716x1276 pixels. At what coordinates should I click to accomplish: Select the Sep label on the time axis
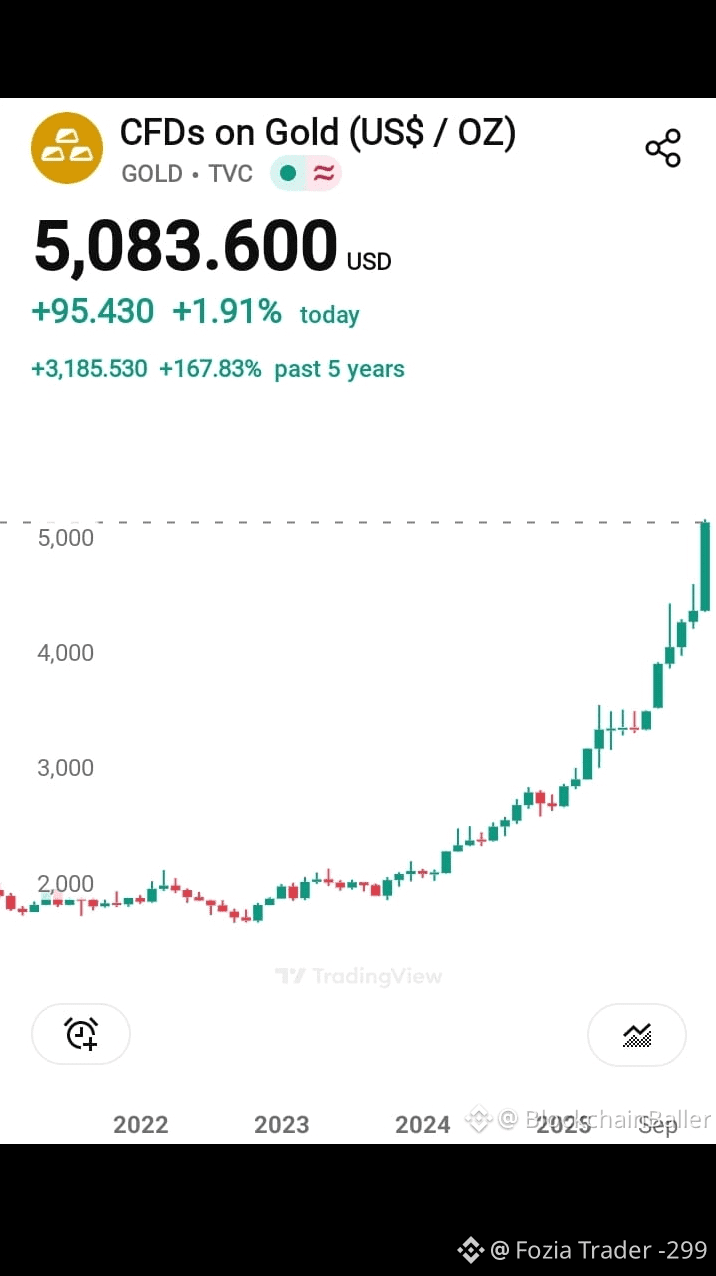pyautogui.click(x=658, y=1124)
